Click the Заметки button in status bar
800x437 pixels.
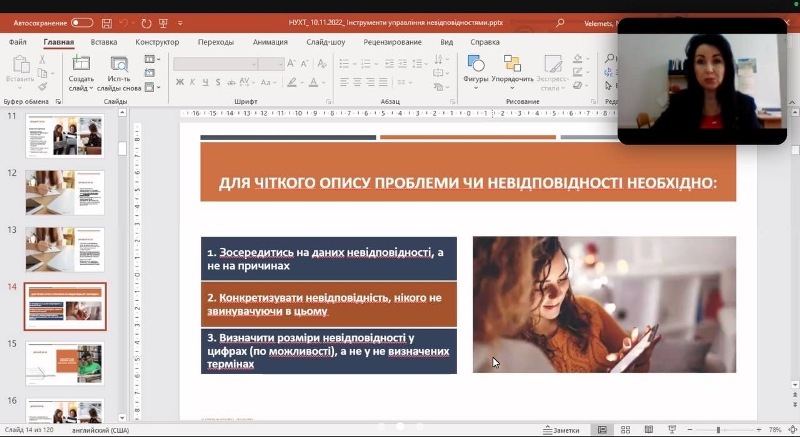click(561, 430)
